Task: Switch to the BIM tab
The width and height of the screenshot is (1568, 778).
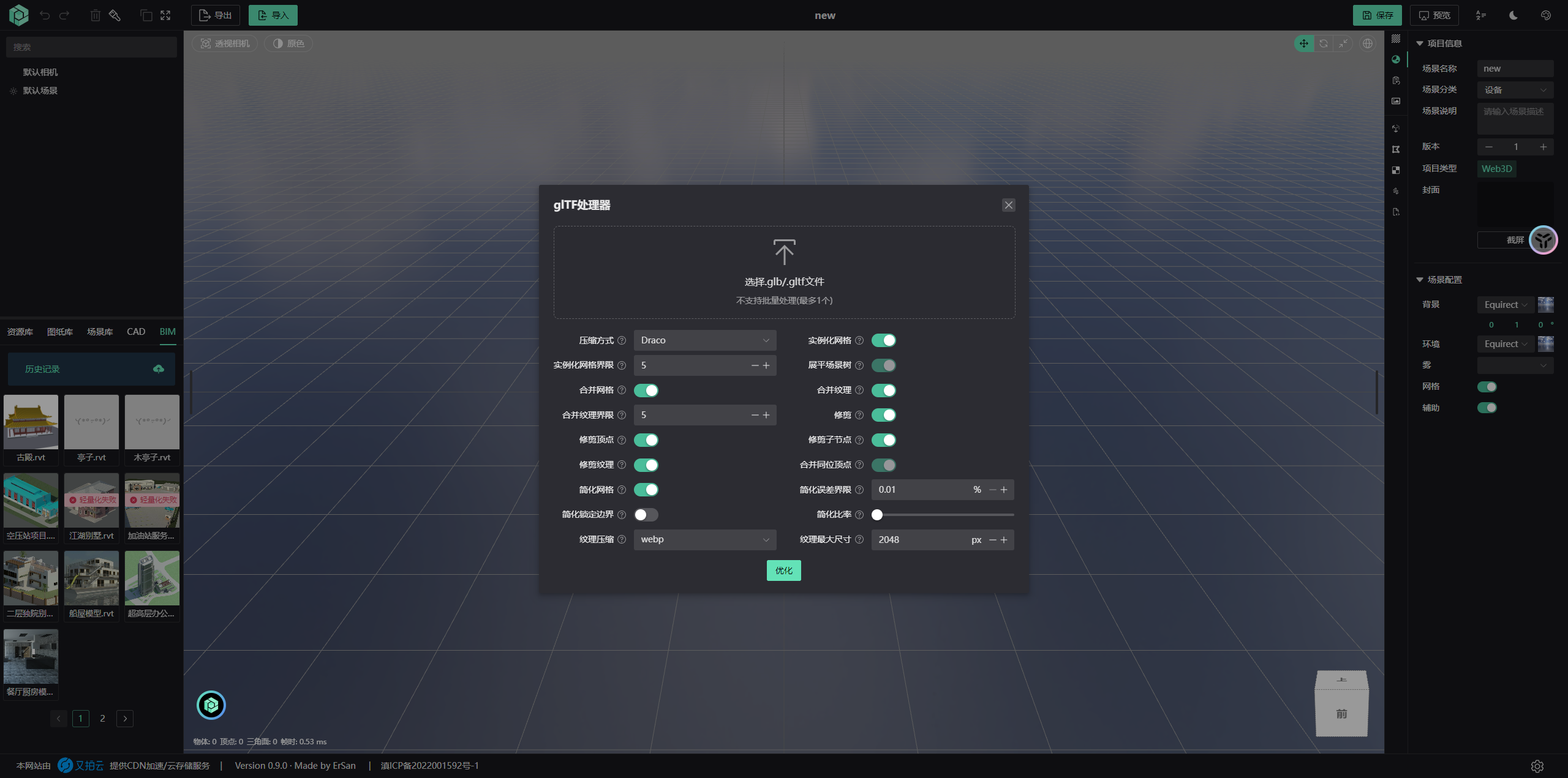Action: [168, 332]
